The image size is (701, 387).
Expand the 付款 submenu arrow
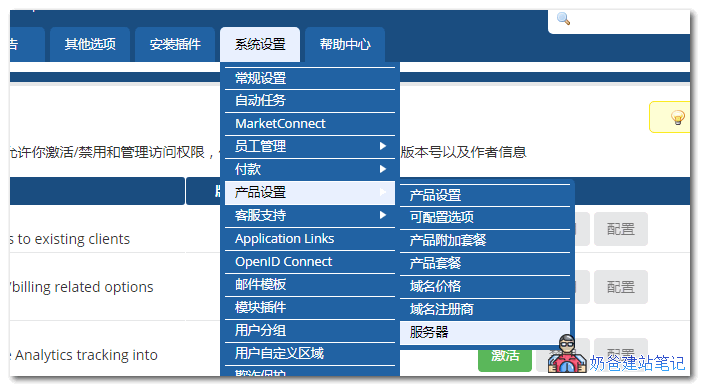pos(382,169)
